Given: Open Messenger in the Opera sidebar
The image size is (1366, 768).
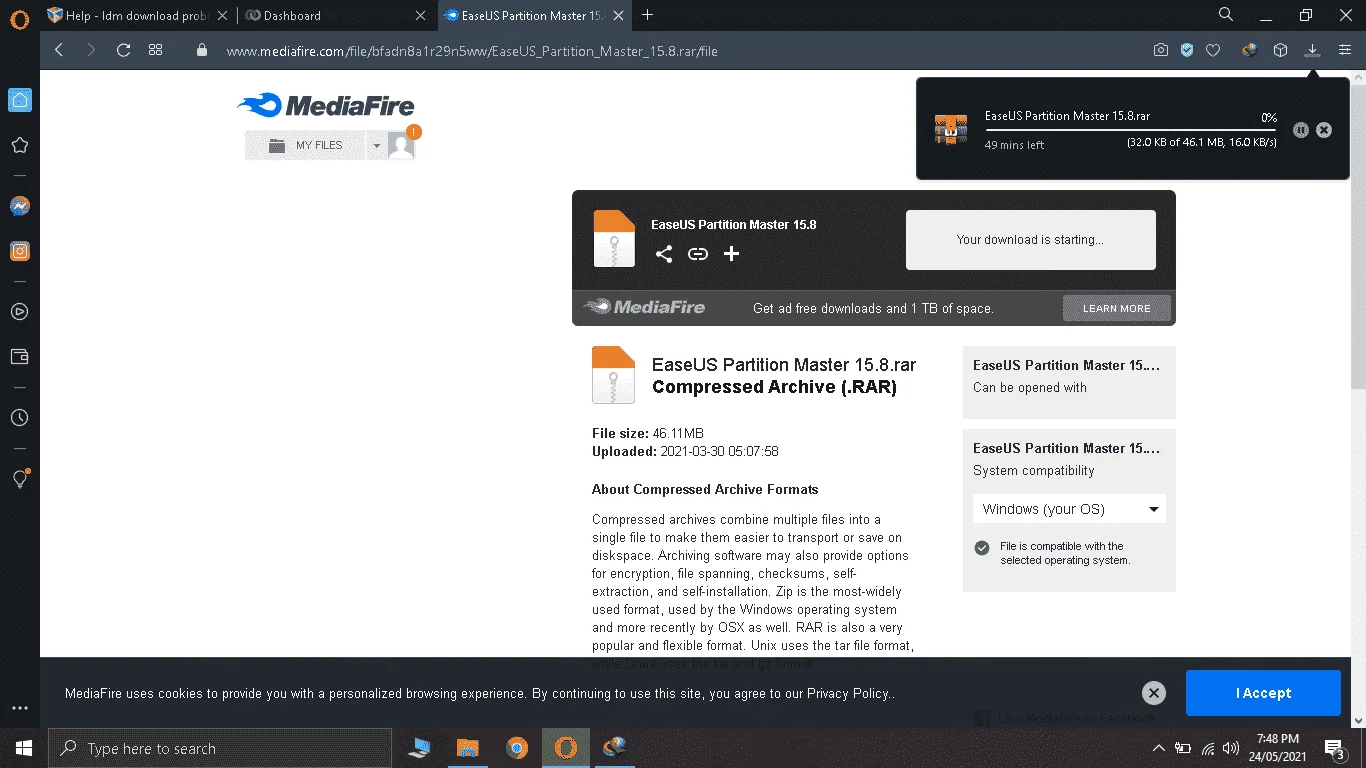Looking at the screenshot, I should [x=20, y=206].
